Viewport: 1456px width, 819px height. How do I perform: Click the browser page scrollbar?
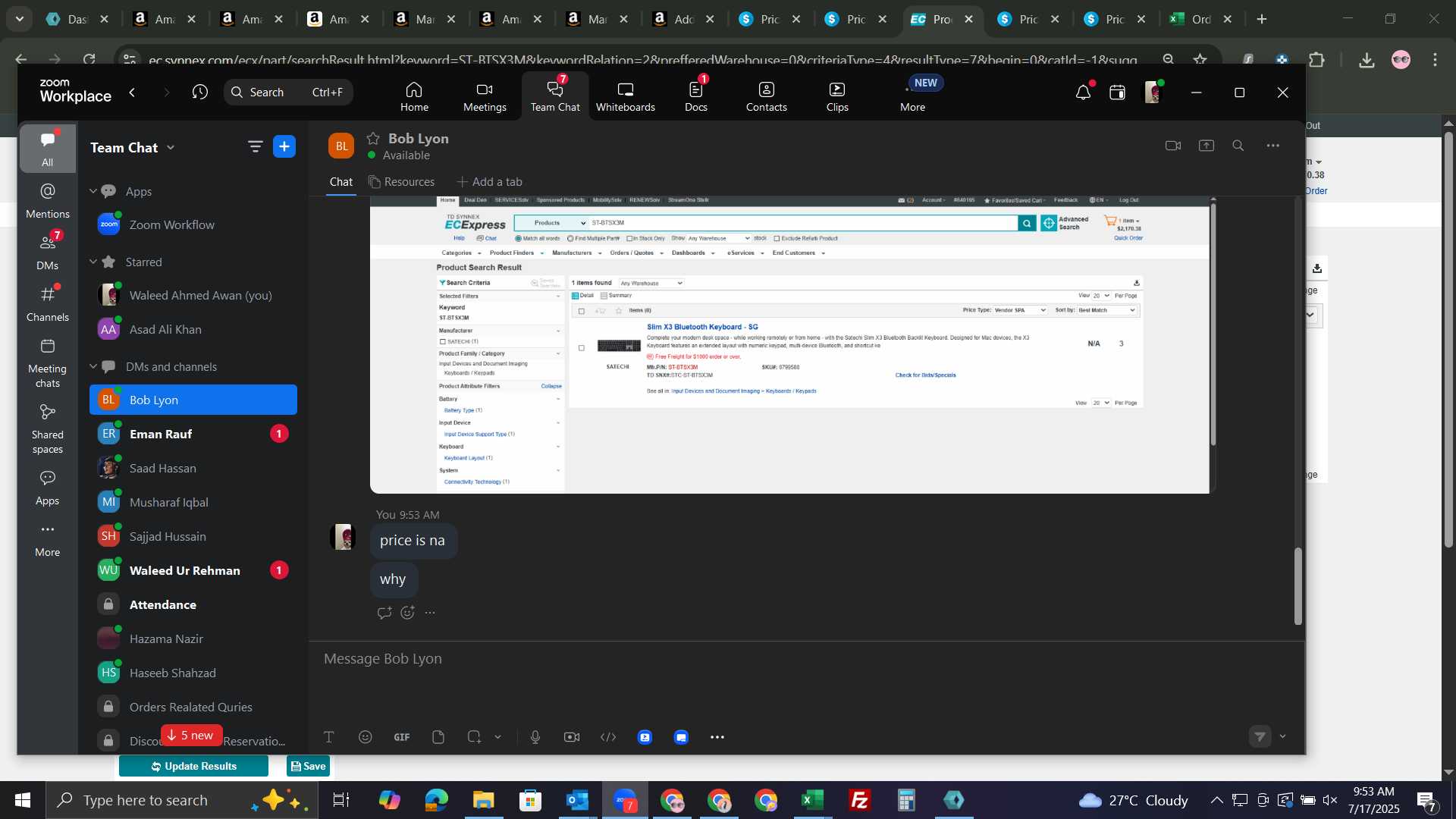click(x=1448, y=340)
